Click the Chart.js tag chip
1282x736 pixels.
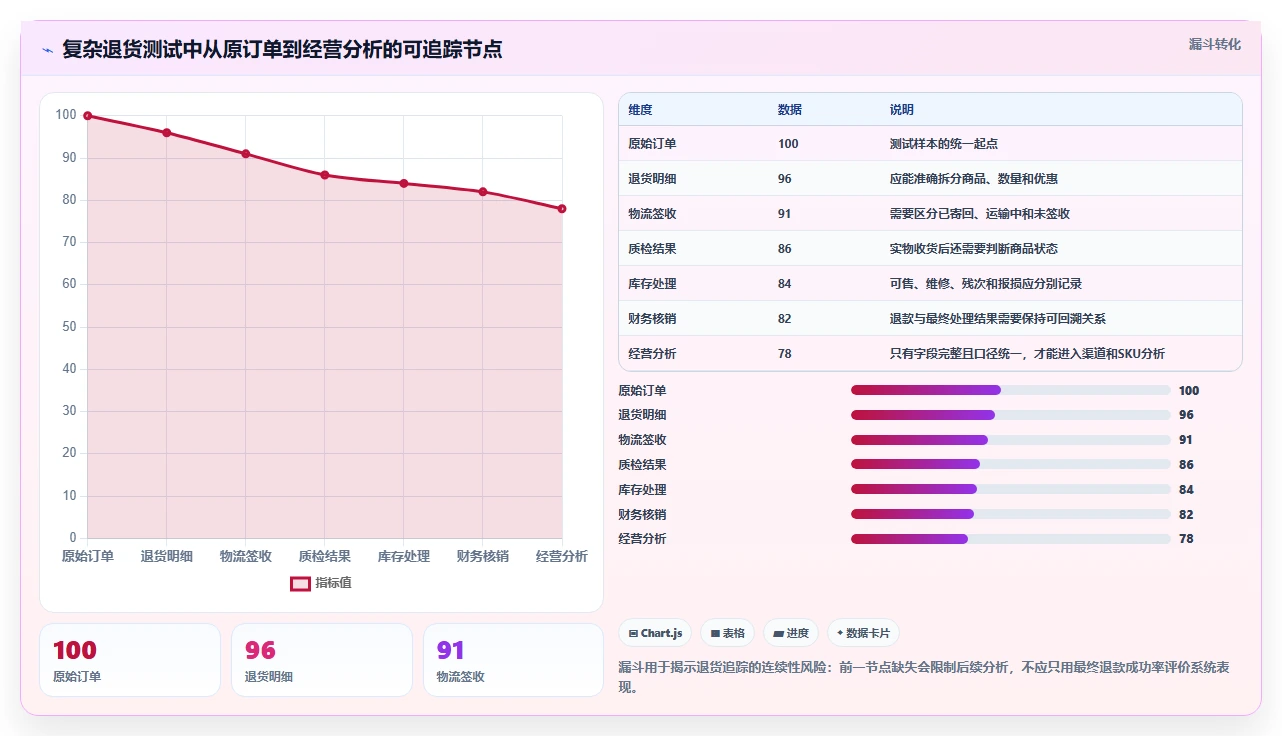tap(656, 633)
